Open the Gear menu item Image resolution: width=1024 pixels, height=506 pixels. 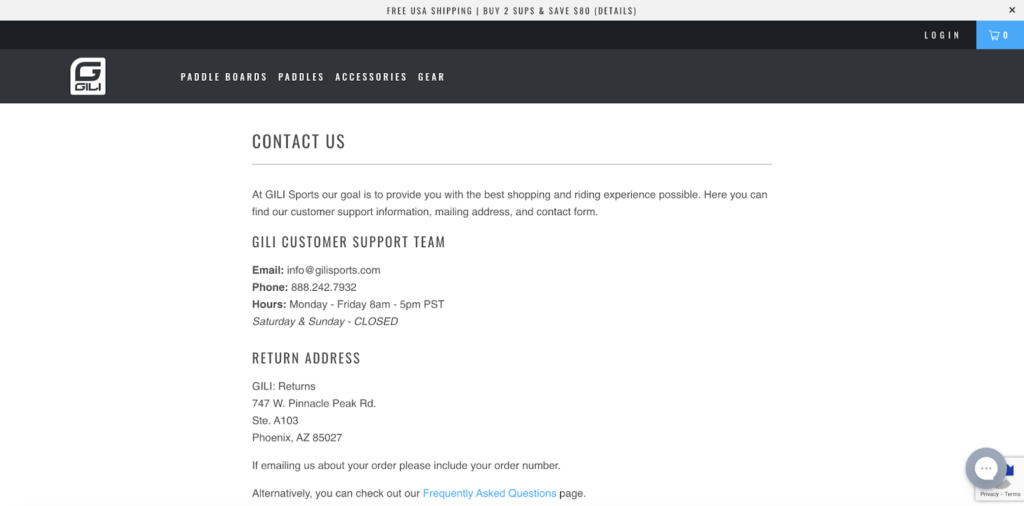[x=431, y=77]
